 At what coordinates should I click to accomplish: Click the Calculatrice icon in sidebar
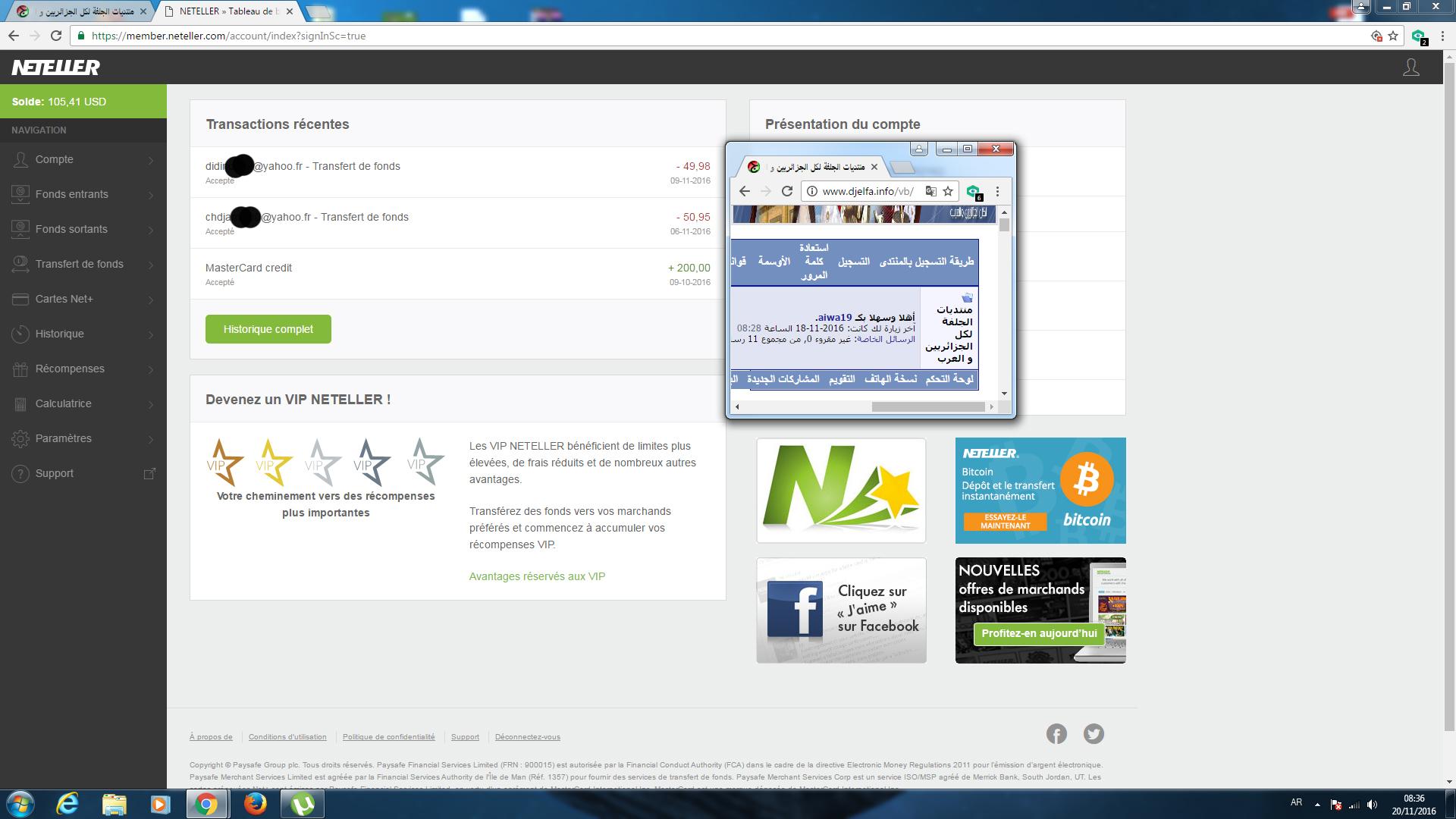(x=20, y=403)
